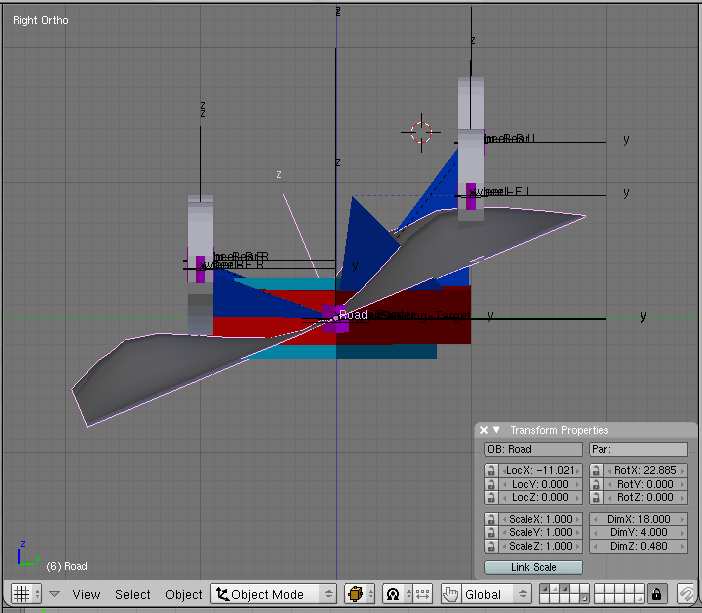
Task: Click the Road object label in viewport
Action: coord(353,314)
